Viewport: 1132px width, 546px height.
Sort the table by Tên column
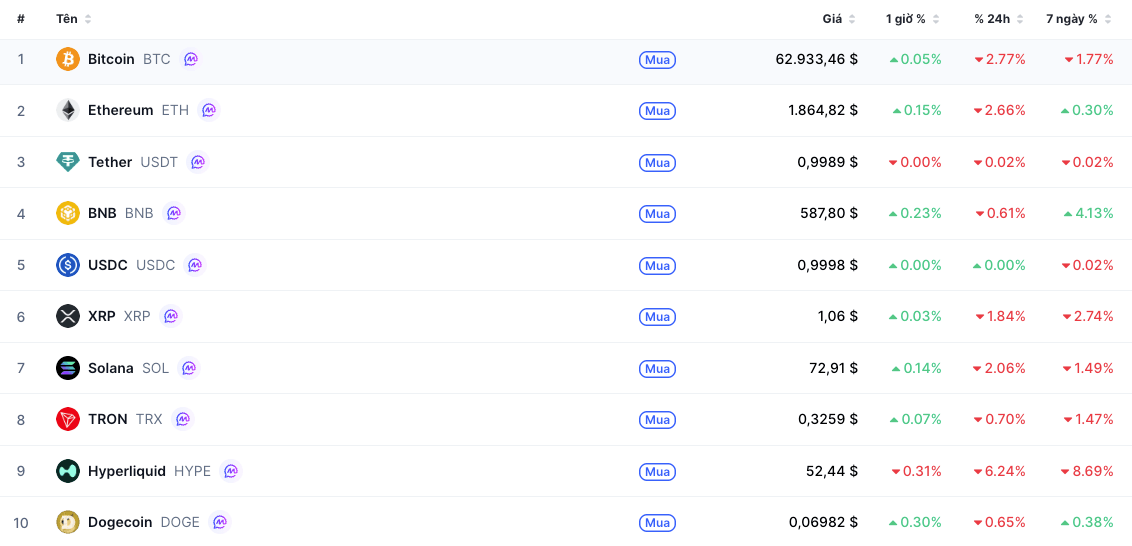click(74, 19)
